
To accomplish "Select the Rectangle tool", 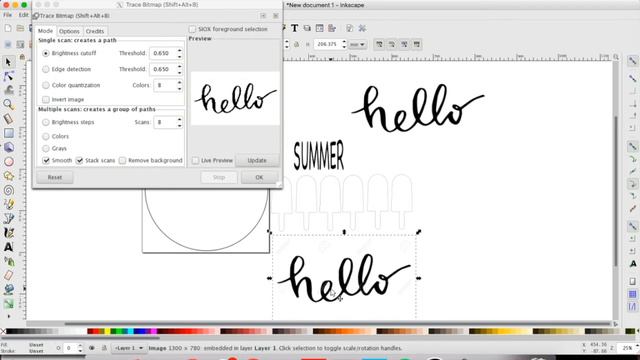I will click(8, 133).
